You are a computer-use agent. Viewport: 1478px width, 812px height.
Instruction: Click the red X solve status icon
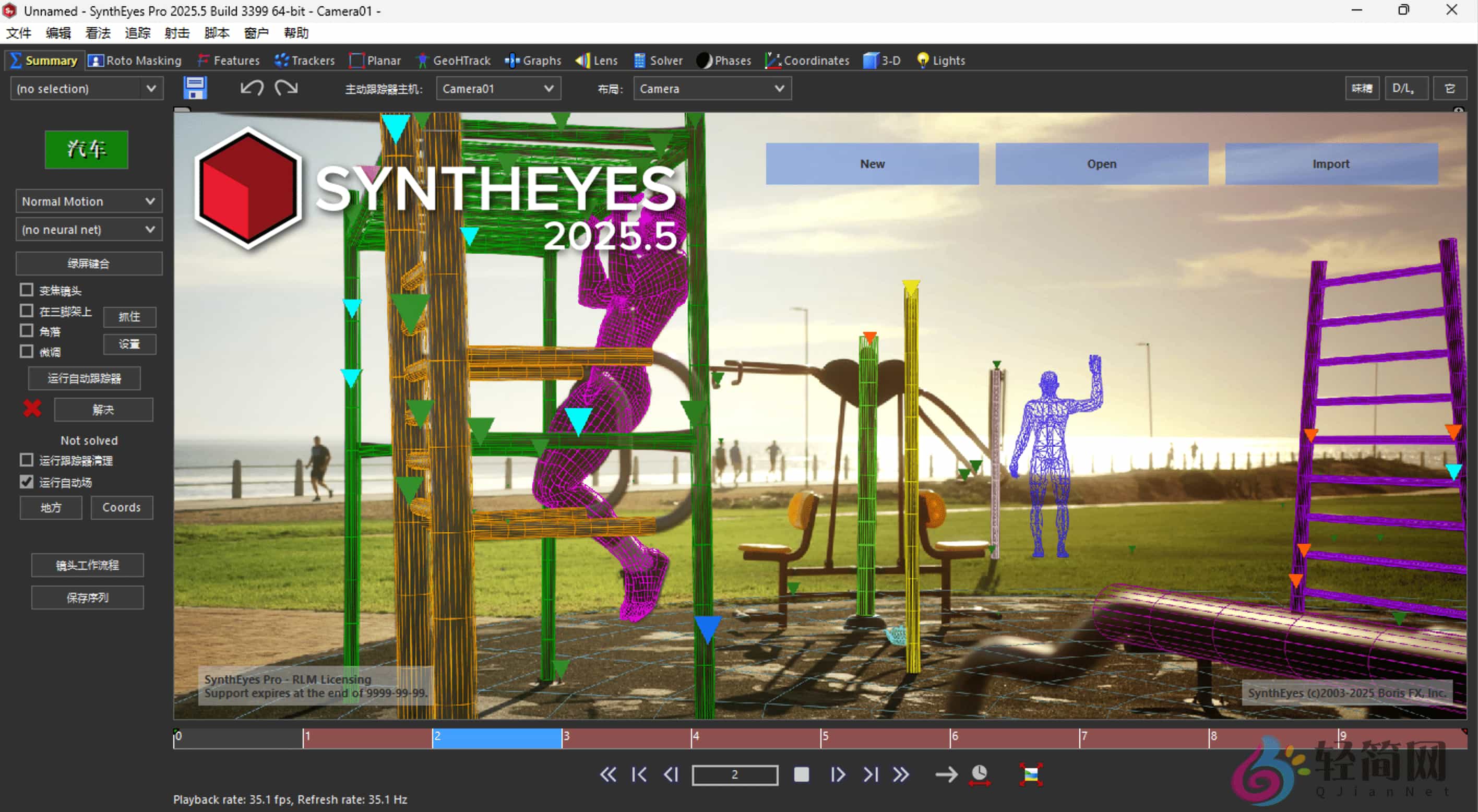(32, 409)
